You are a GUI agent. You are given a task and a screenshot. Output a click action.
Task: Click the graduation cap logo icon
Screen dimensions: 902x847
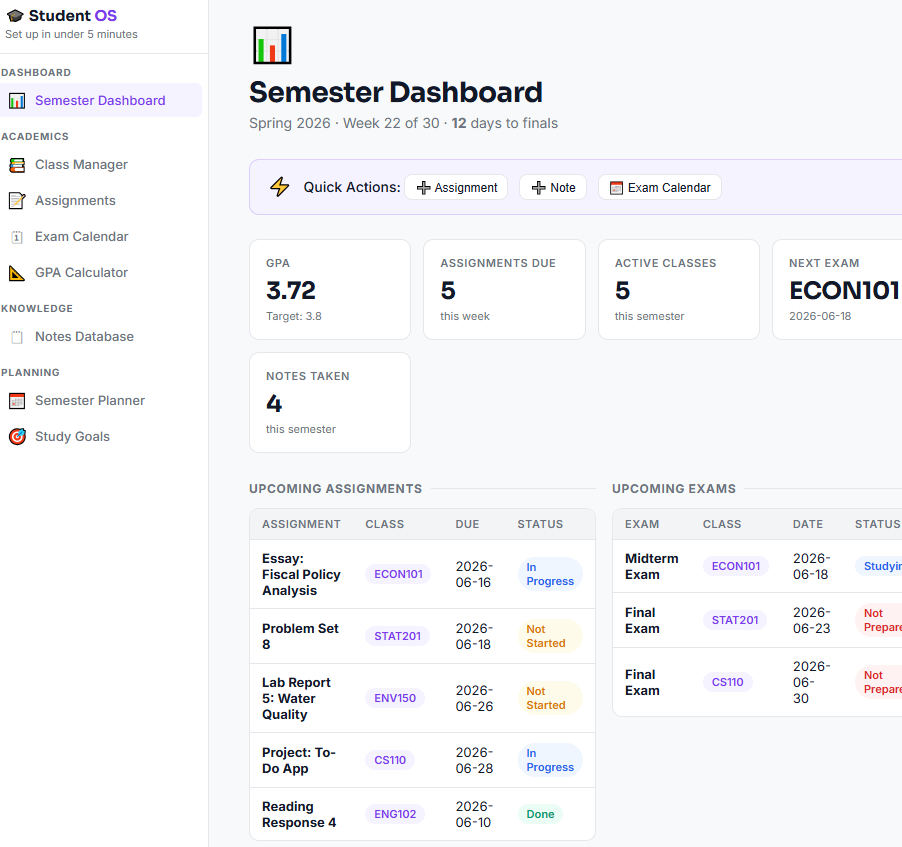tap(15, 16)
